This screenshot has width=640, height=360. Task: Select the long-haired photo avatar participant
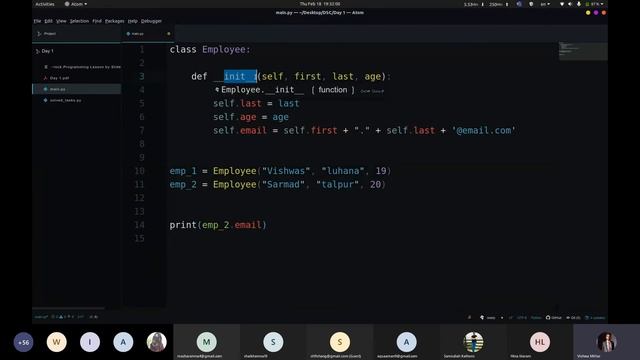[157, 342]
